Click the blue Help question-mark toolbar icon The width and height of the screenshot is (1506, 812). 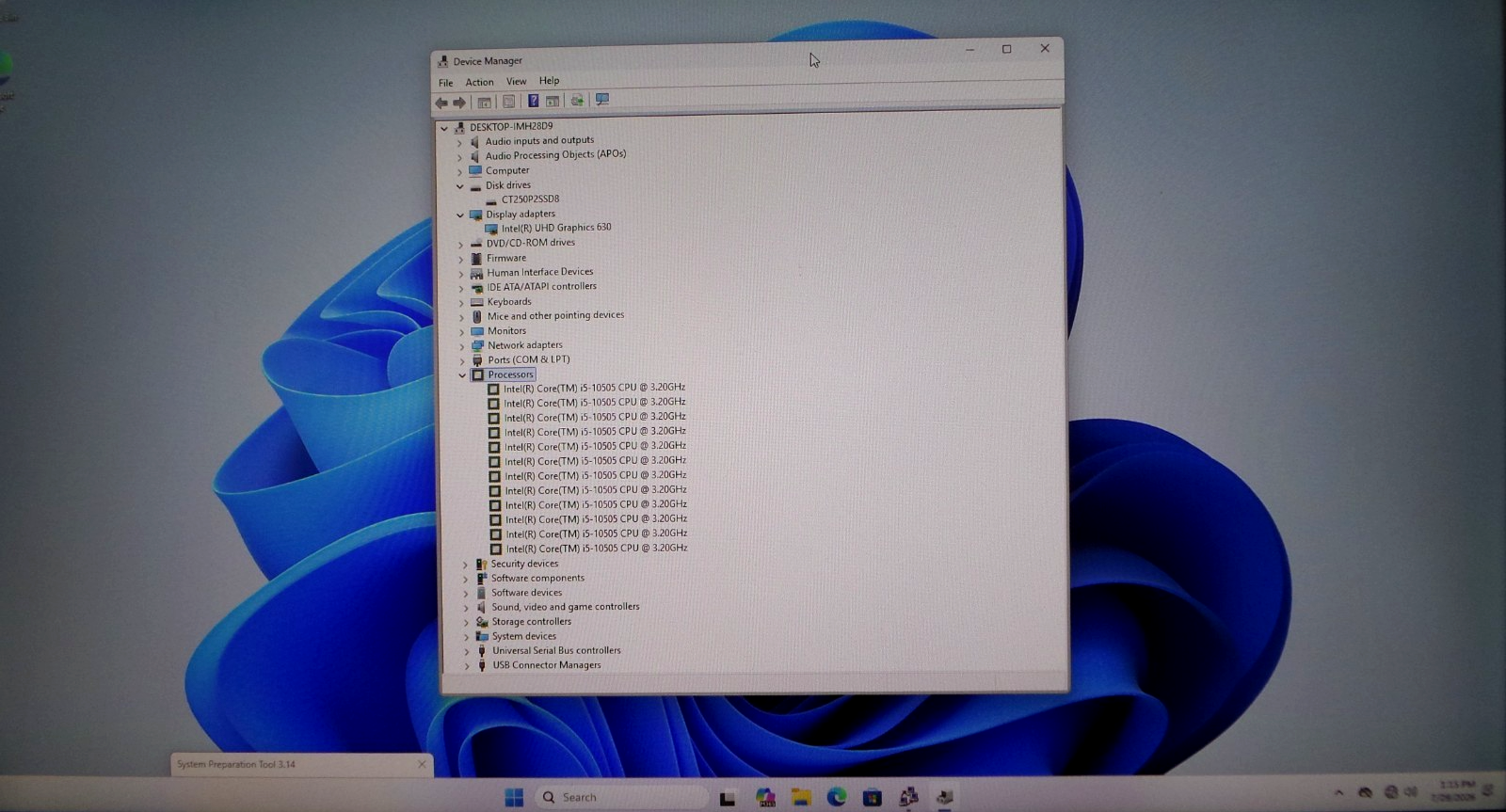click(533, 101)
